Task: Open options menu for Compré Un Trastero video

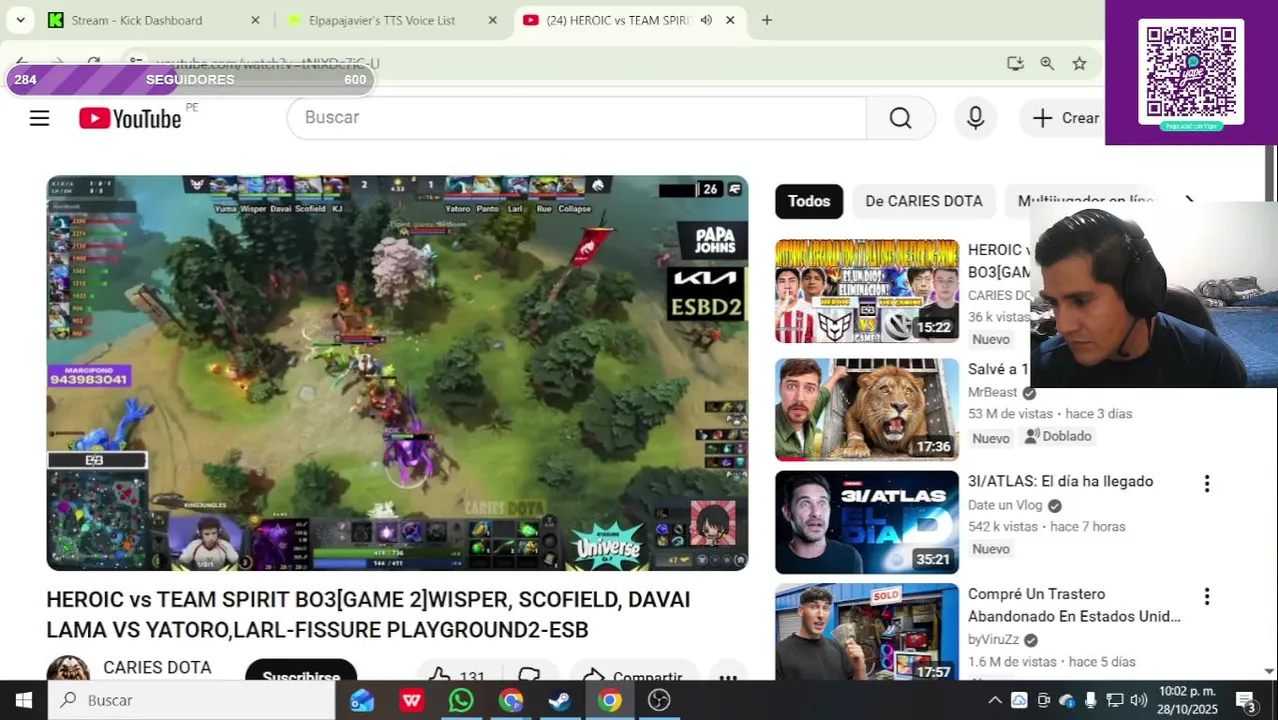Action: [x=1207, y=597]
